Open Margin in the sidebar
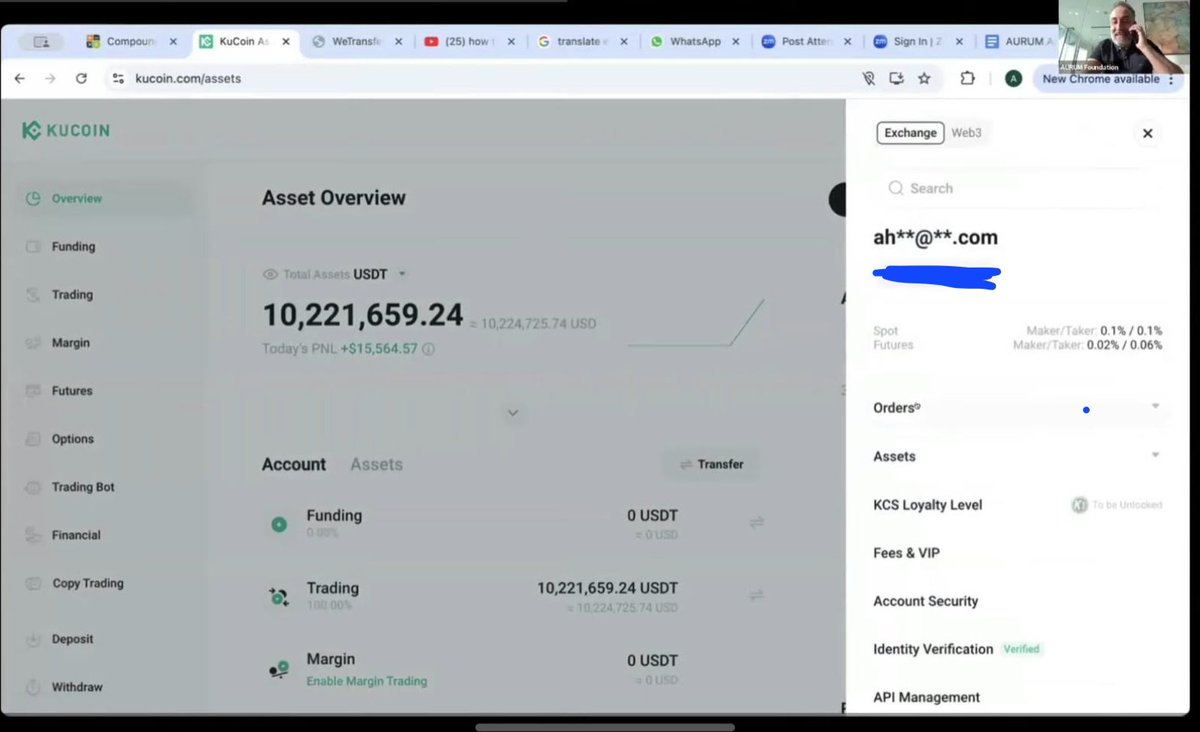 [x=71, y=342]
